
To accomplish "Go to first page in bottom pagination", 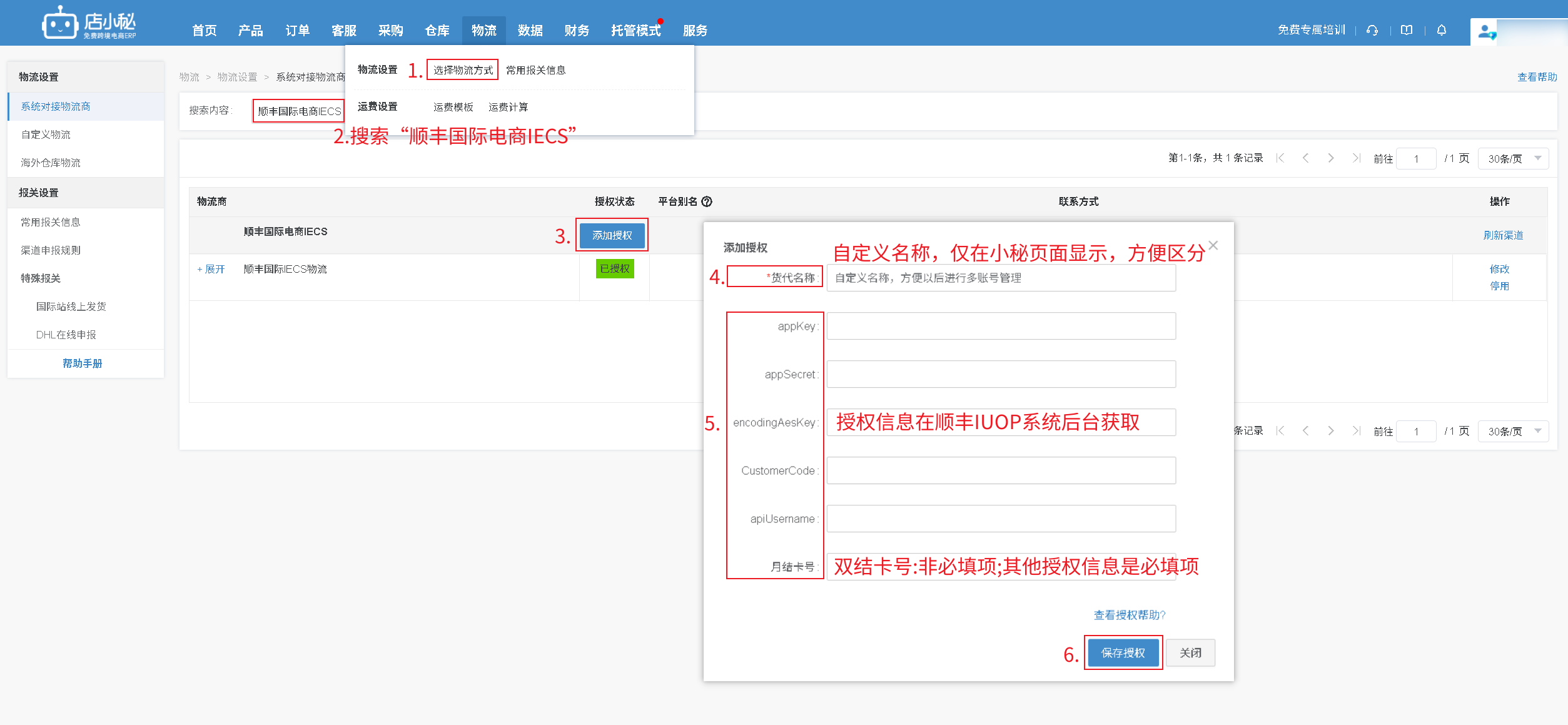I will 1280,431.
